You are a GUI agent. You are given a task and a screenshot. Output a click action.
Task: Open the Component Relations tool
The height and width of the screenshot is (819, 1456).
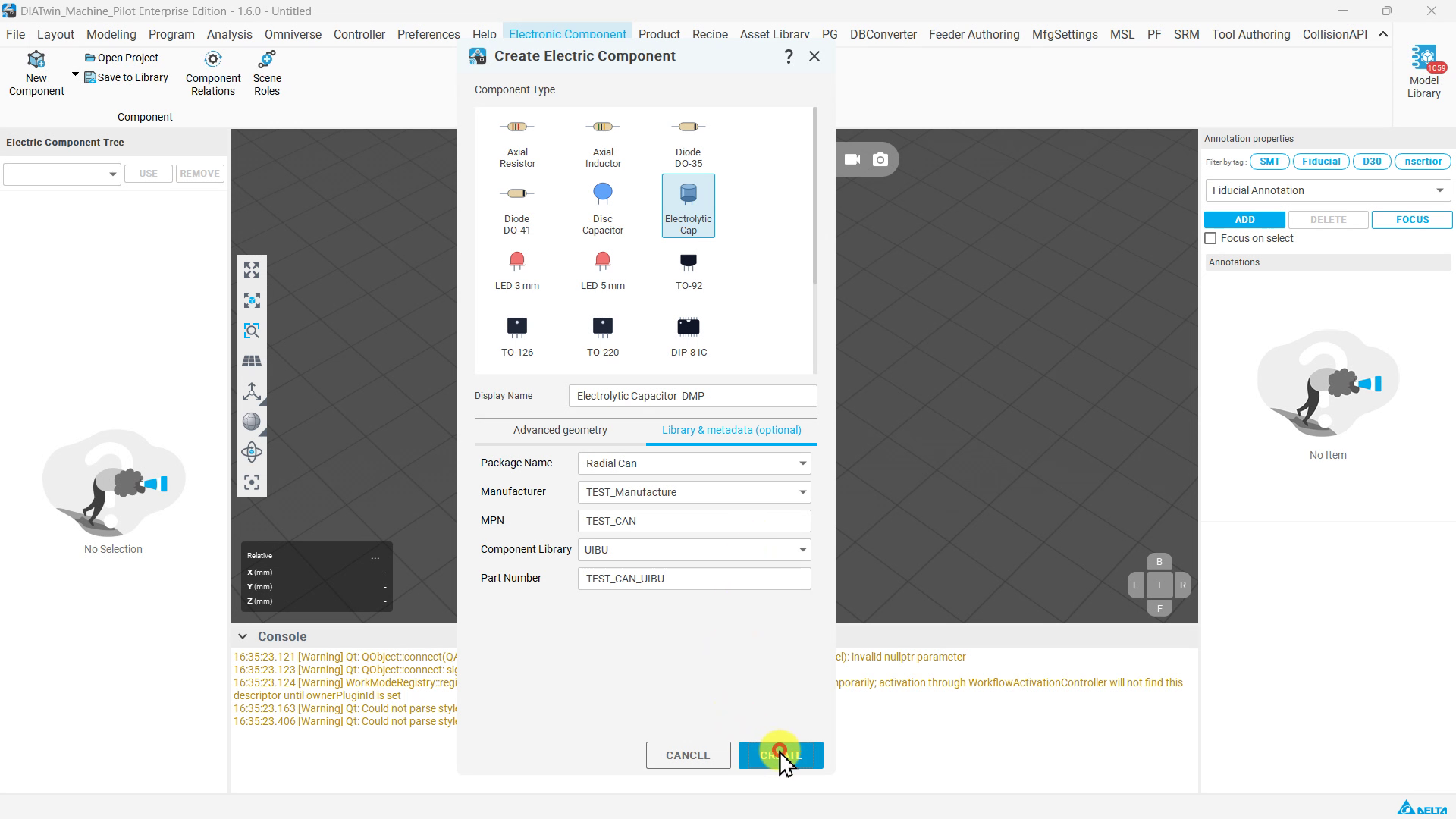click(213, 74)
